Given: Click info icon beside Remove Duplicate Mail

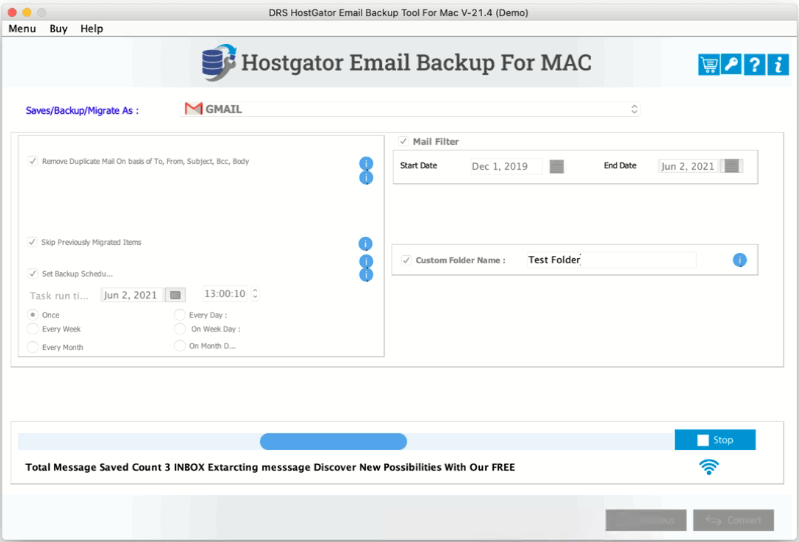Looking at the screenshot, I should tap(366, 163).
